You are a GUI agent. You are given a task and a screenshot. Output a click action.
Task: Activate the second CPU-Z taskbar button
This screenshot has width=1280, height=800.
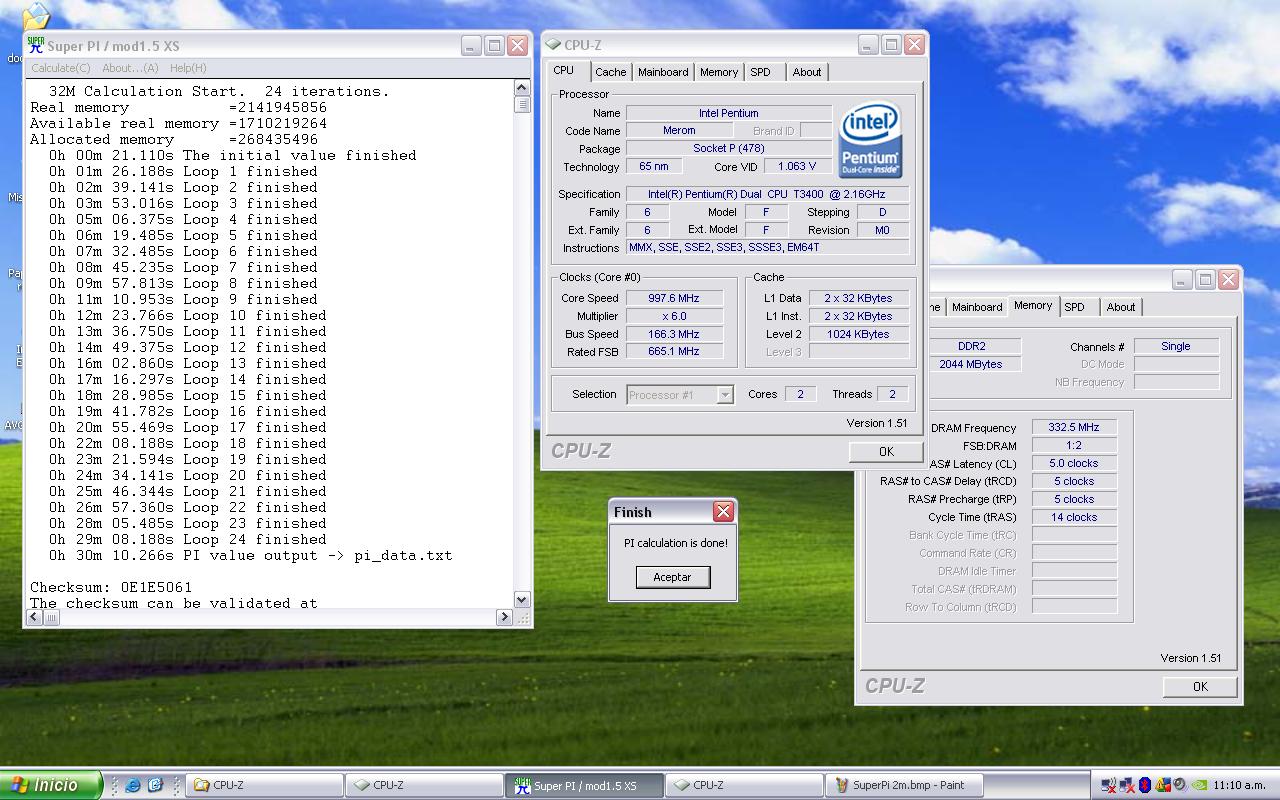click(x=425, y=785)
